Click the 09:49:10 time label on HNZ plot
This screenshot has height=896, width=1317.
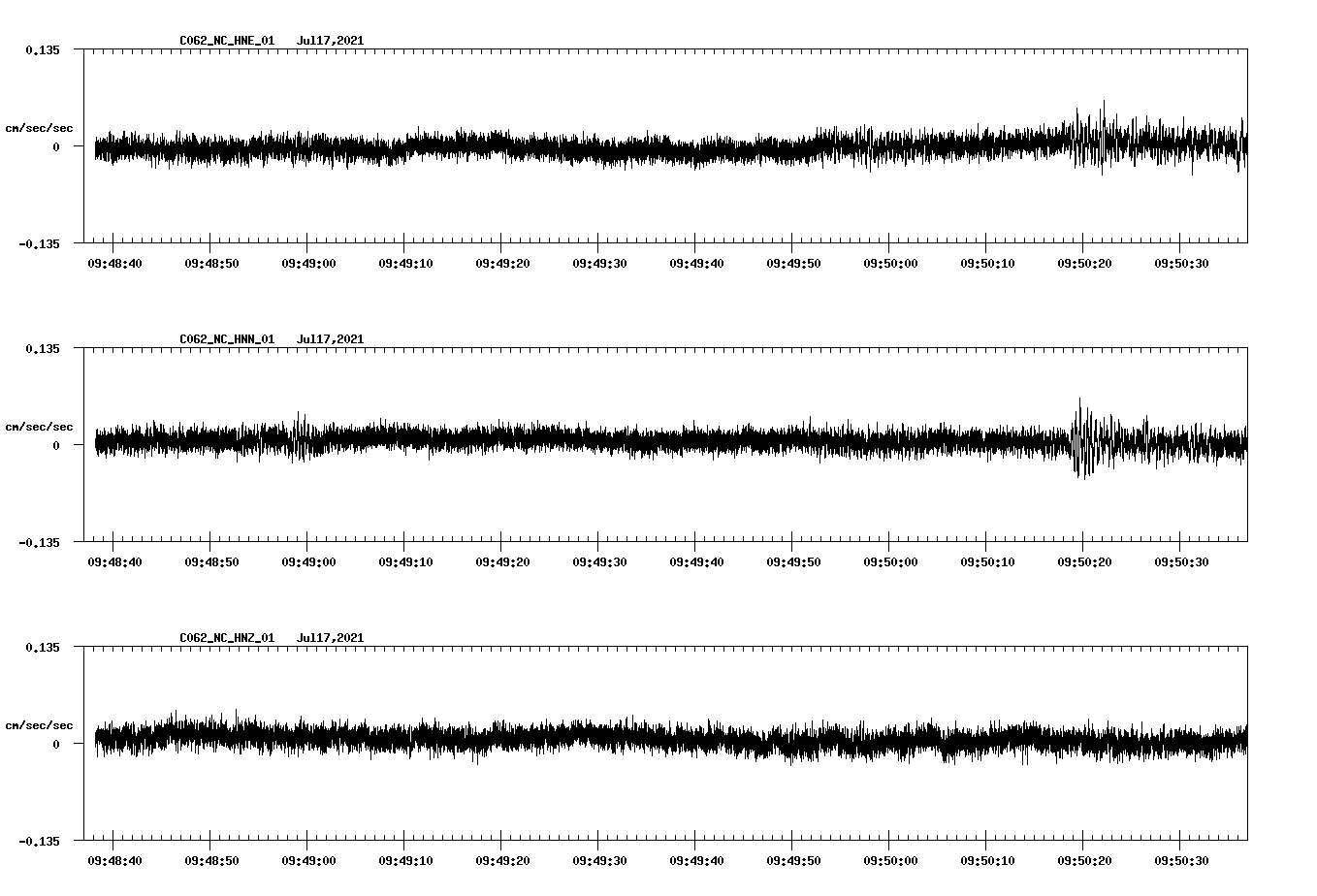pos(405,860)
